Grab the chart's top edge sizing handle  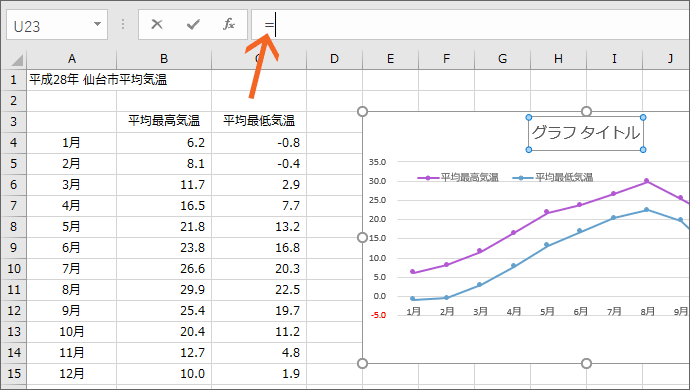[x=586, y=111]
